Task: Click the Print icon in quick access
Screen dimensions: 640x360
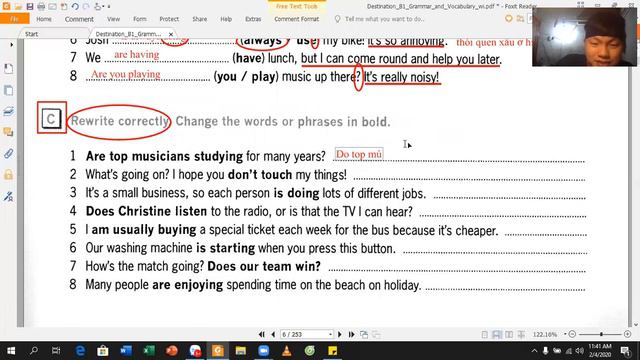Action: coord(41,7)
